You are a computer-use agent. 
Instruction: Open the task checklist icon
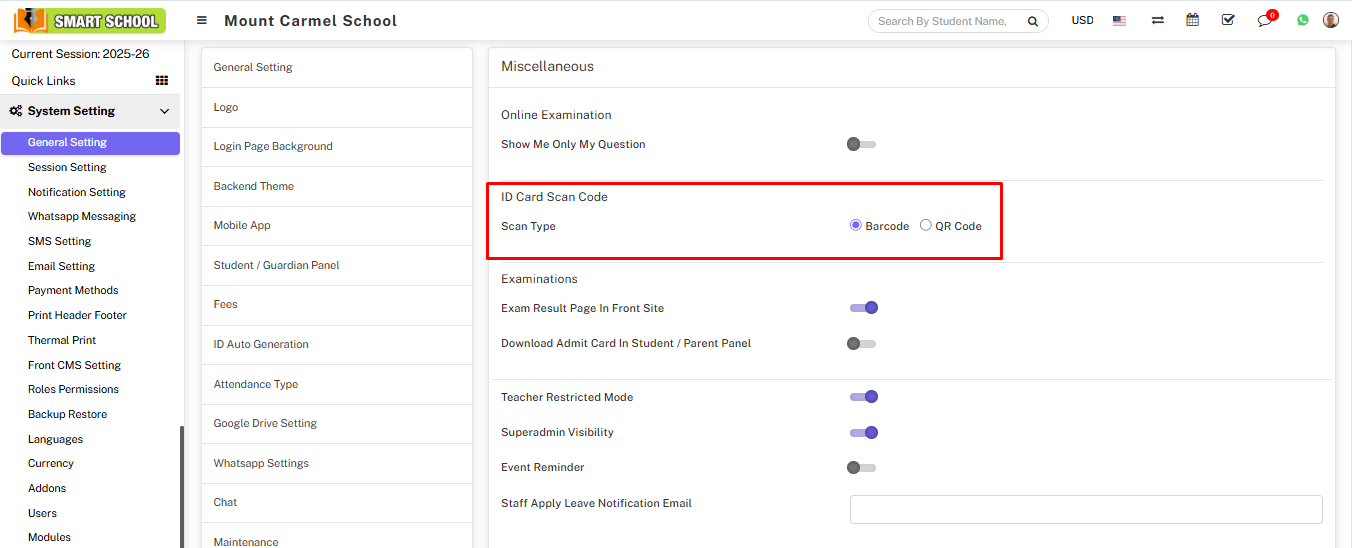(1228, 20)
